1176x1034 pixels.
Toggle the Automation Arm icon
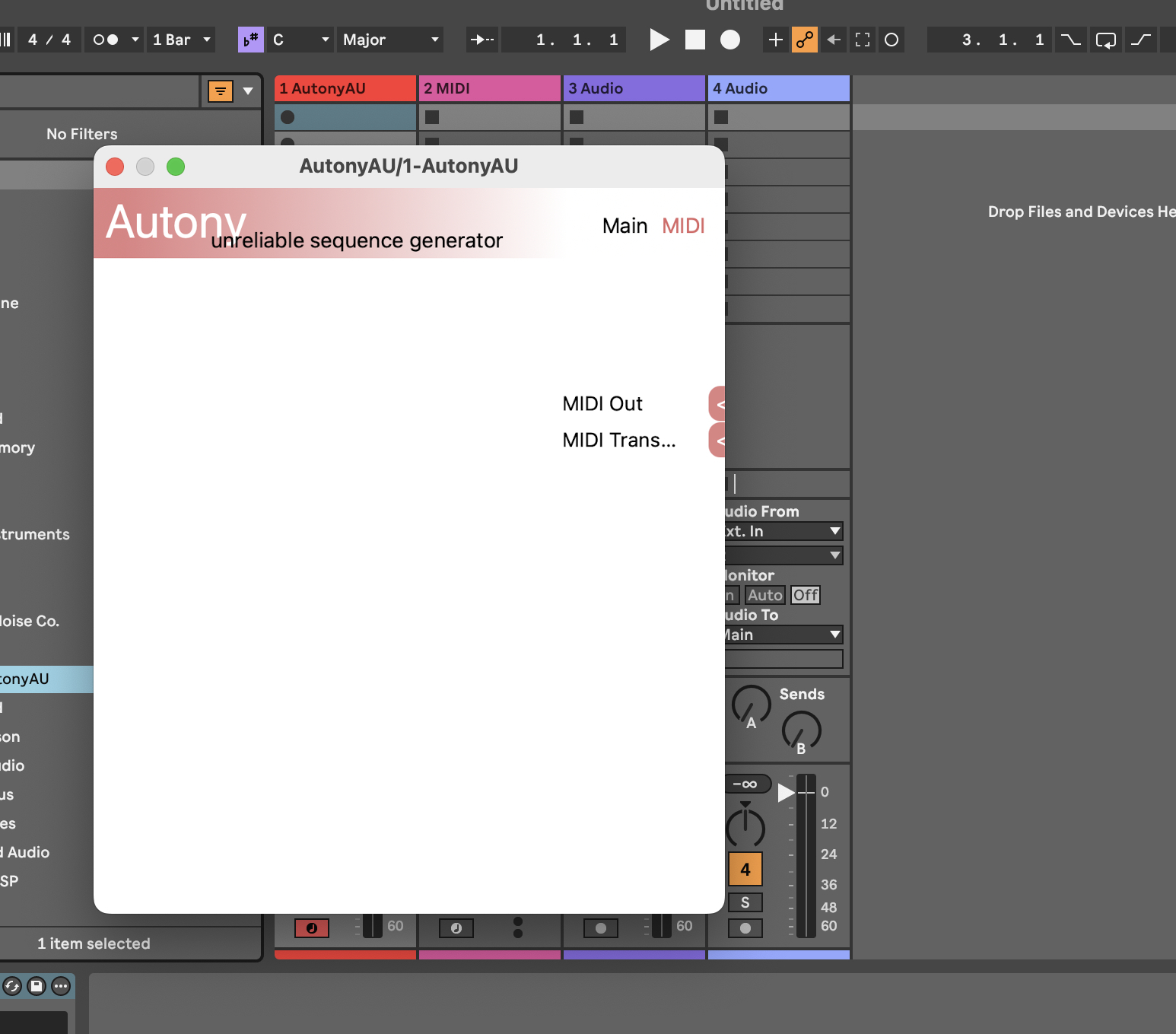(x=805, y=40)
